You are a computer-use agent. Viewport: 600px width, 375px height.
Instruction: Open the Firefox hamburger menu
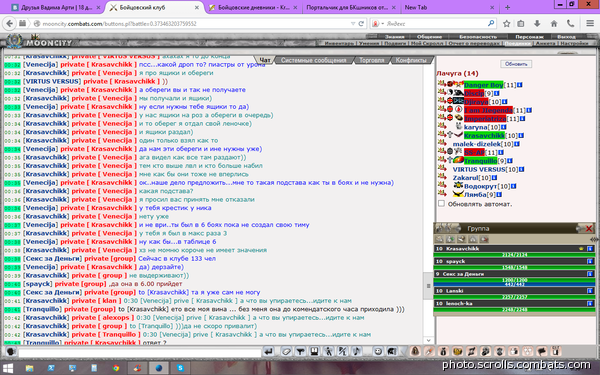tap(590, 24)
